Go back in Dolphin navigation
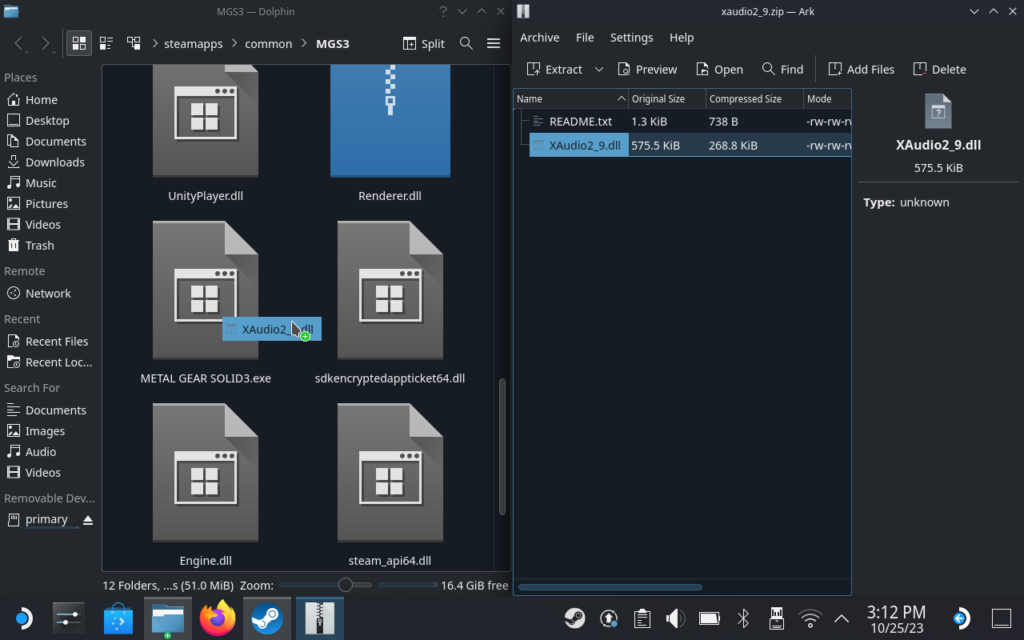The height and width of the screenshot is (640, 1024). (19, 44)
